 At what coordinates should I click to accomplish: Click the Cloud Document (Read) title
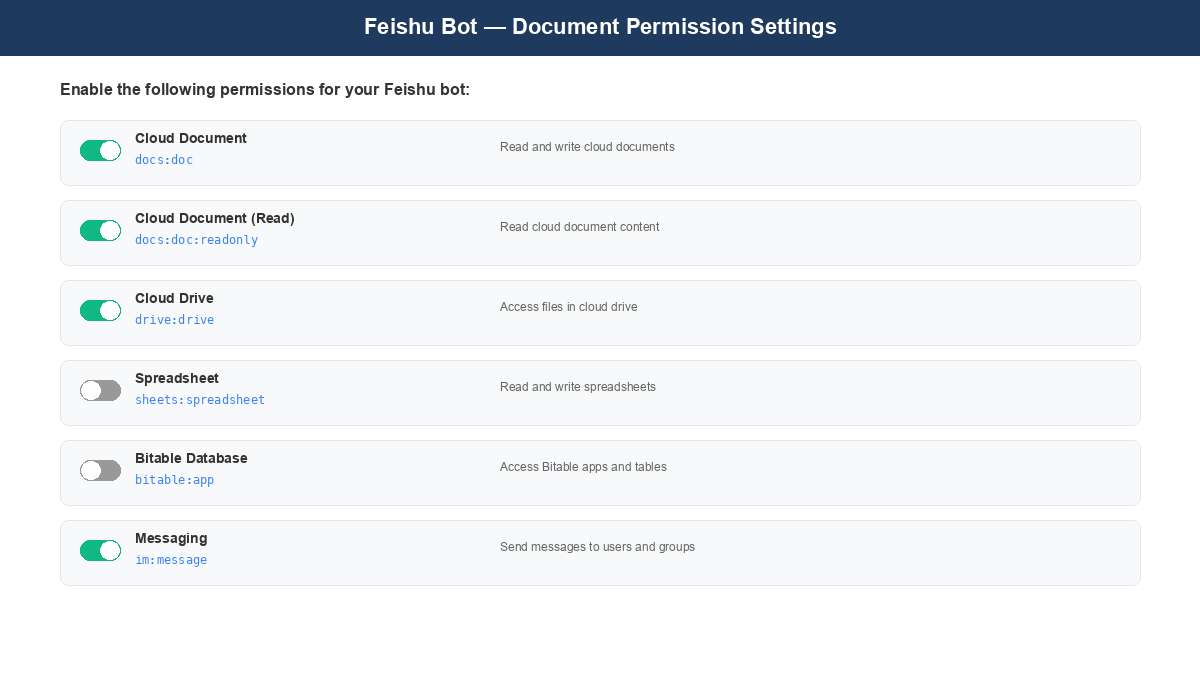click(x=215, y=218)
